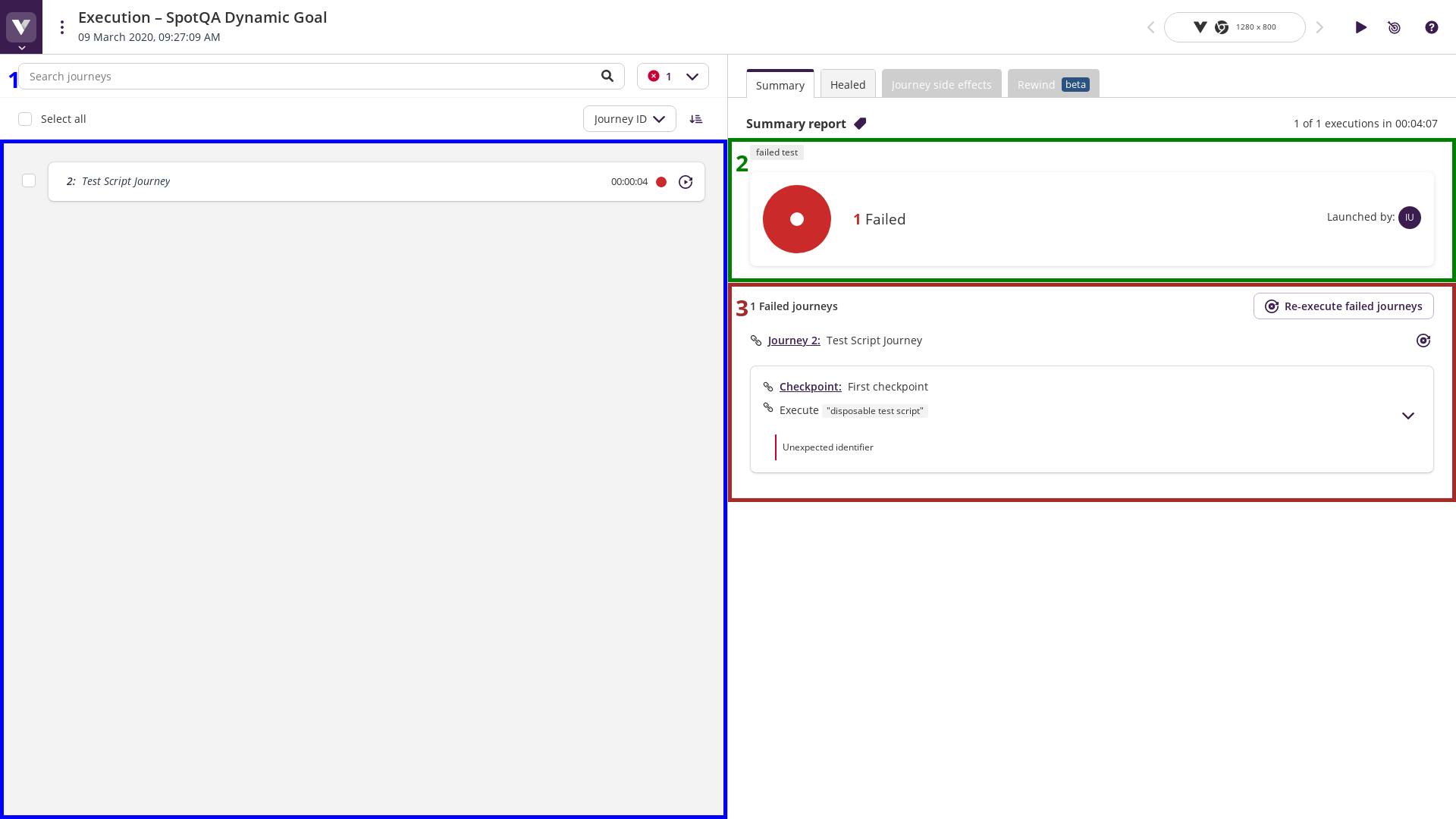Click the IU user avatar
The height and width of the screenshot is (819, 1456).
(1410, 218)
